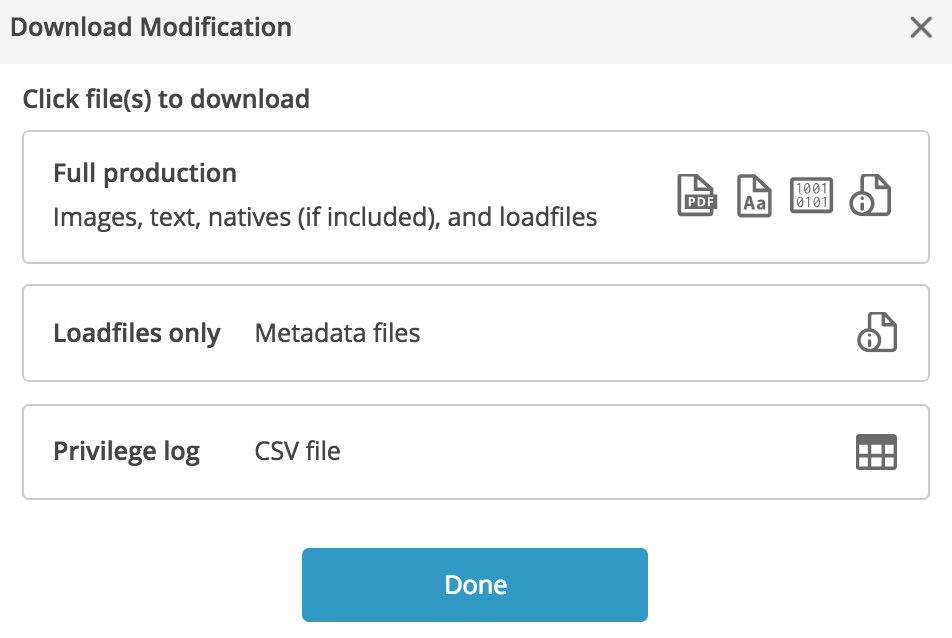Click the Aa text file icon

tap(754, 195)
